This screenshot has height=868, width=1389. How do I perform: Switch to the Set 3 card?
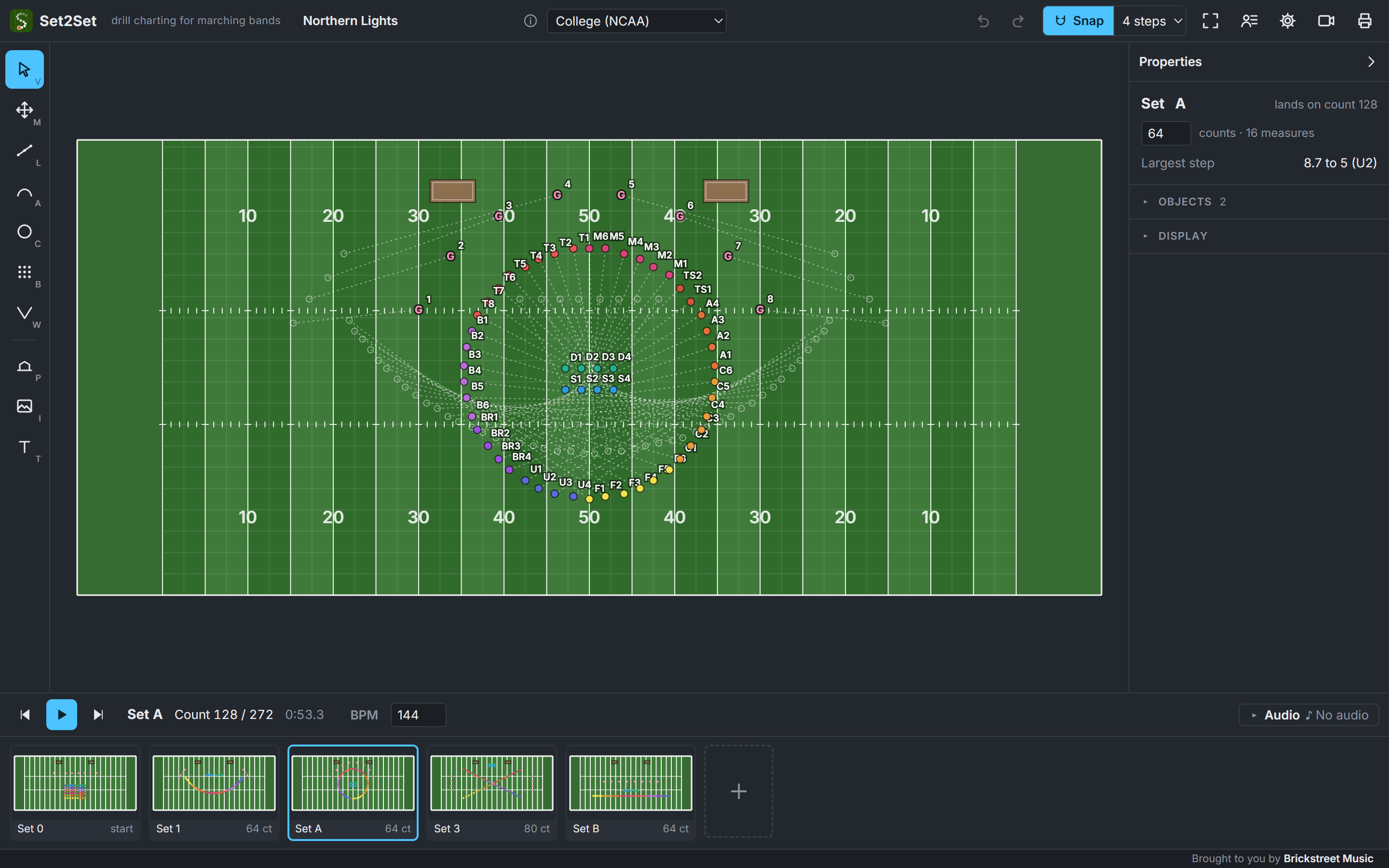click(x=492, y=792)
